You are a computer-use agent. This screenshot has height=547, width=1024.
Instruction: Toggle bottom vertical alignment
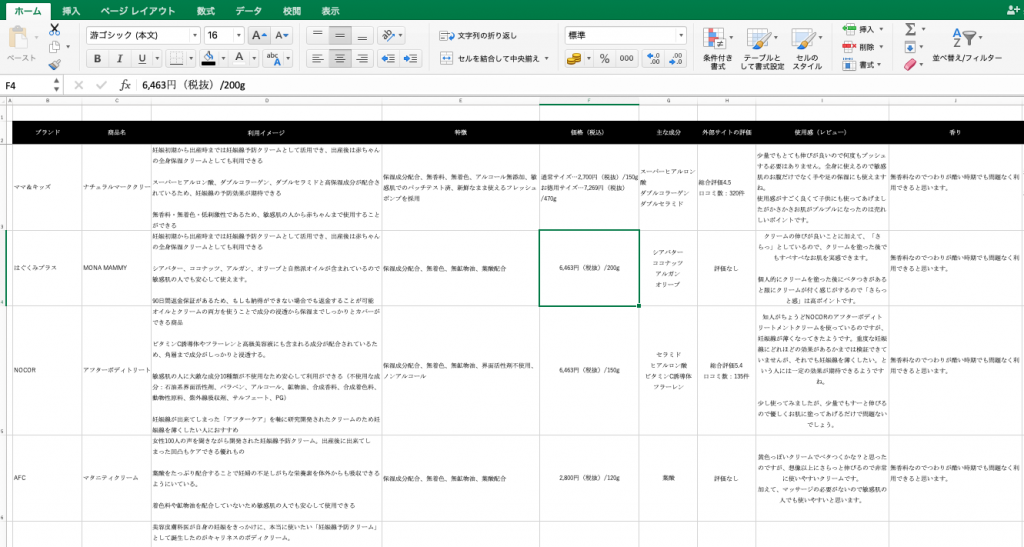tap(362, 35)
